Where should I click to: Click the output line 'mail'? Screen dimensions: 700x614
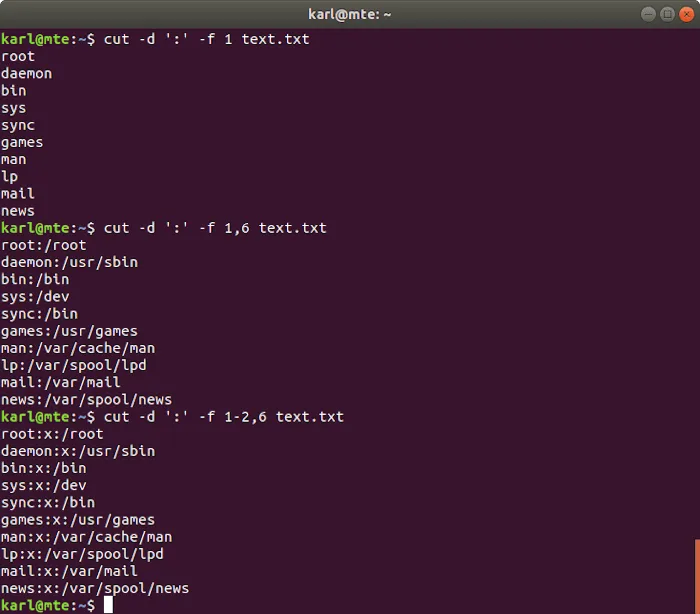coord(18,194)
